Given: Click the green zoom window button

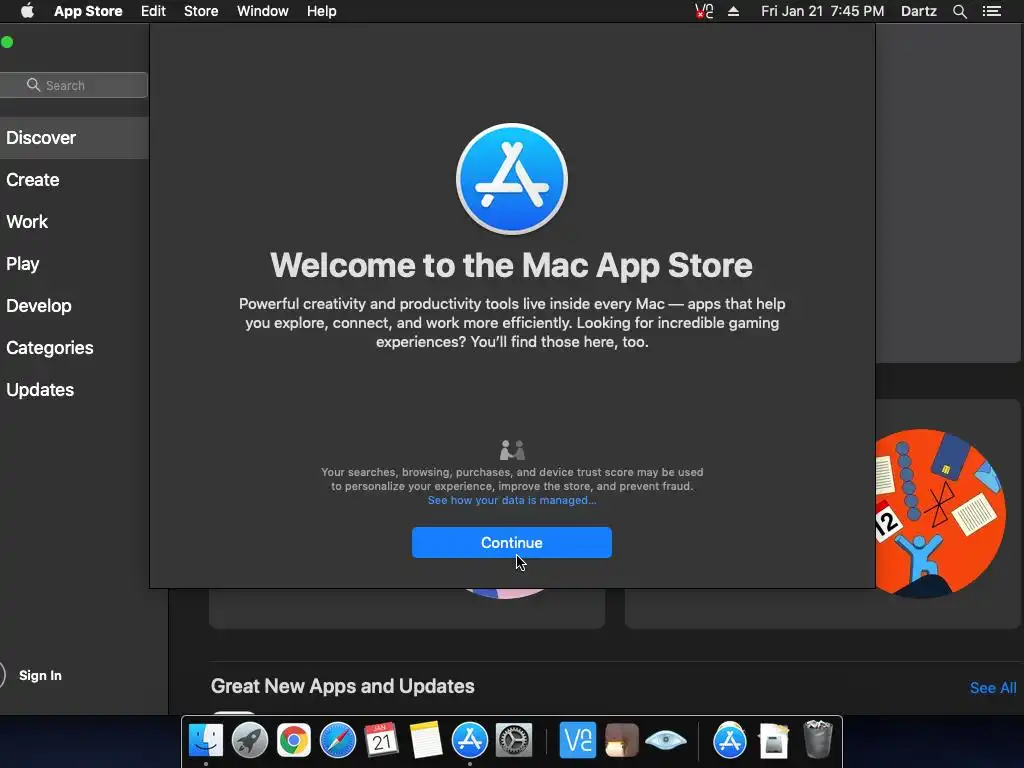Looking at the screenshot, I should pos(7,42).
